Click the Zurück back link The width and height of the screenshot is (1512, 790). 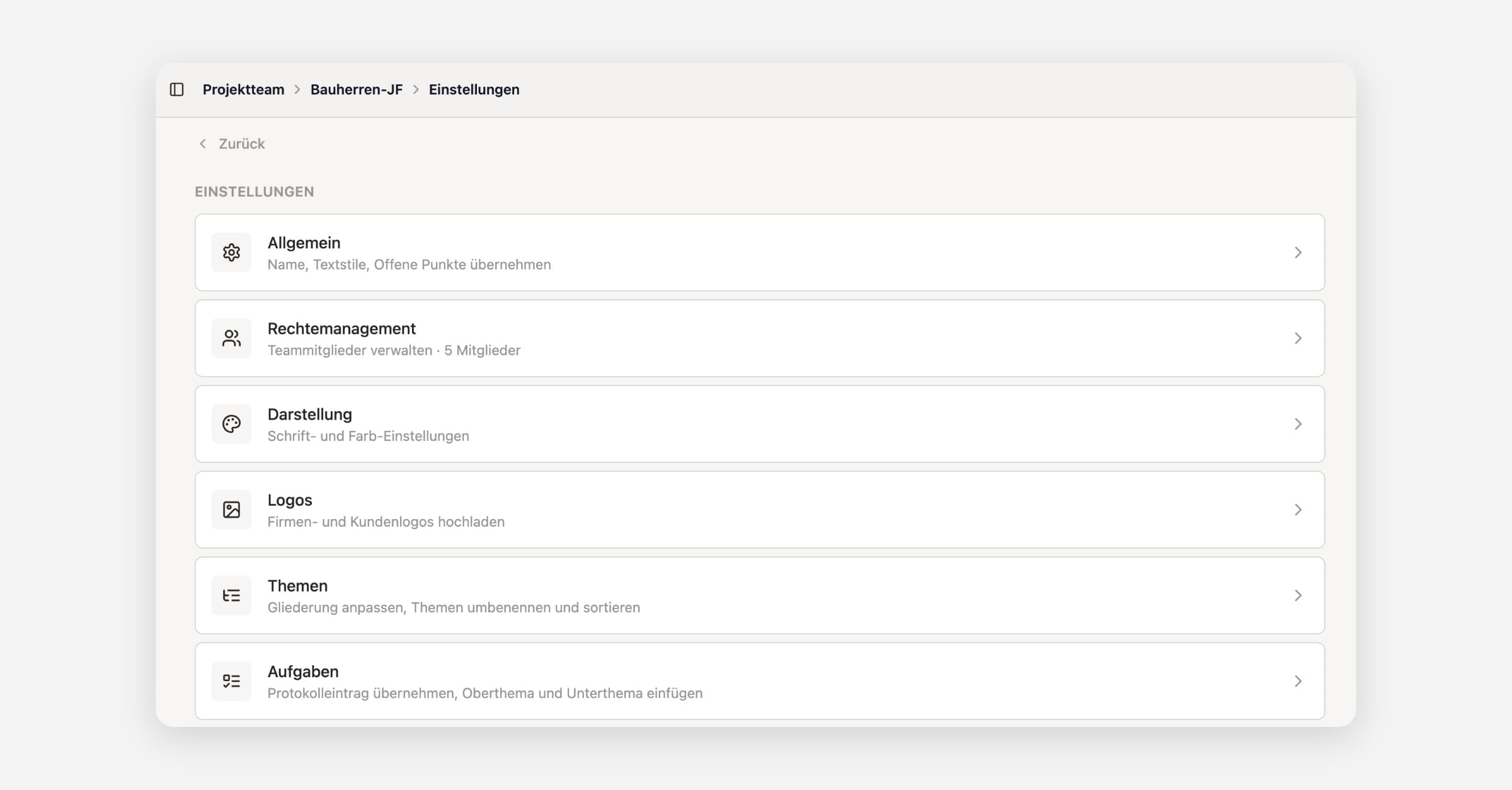coord(241,144)
